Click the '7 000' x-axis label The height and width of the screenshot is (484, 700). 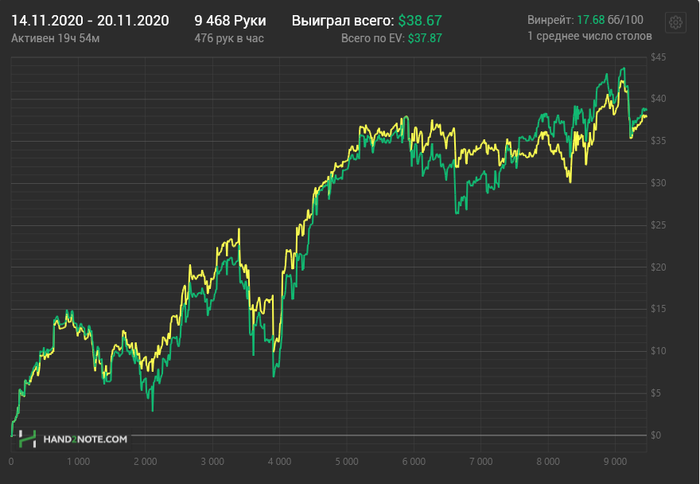click(481, 462)
